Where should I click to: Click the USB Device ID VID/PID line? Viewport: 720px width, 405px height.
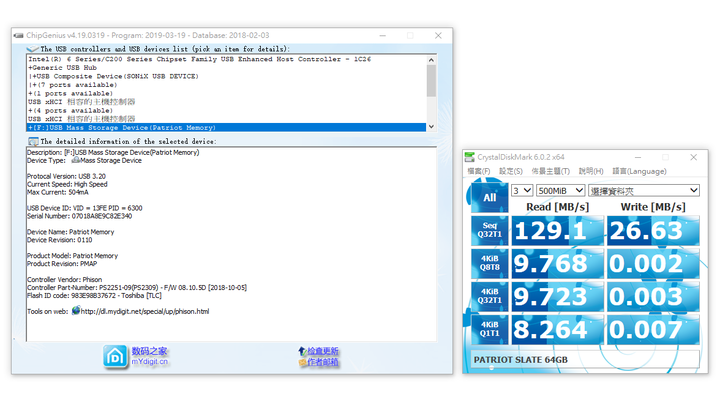(84, 208)
